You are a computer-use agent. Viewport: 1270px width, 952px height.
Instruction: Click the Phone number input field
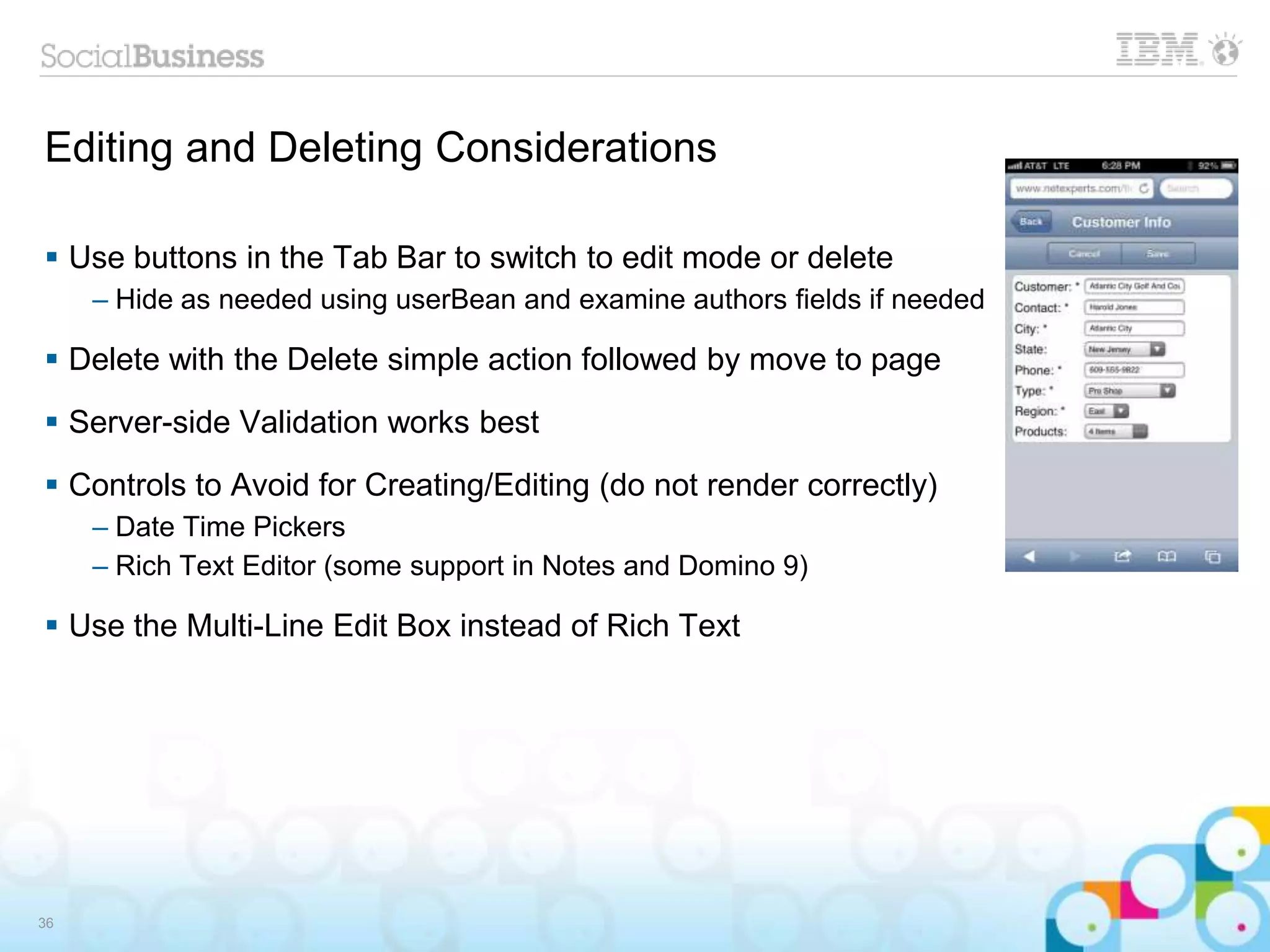[1134, 370]
